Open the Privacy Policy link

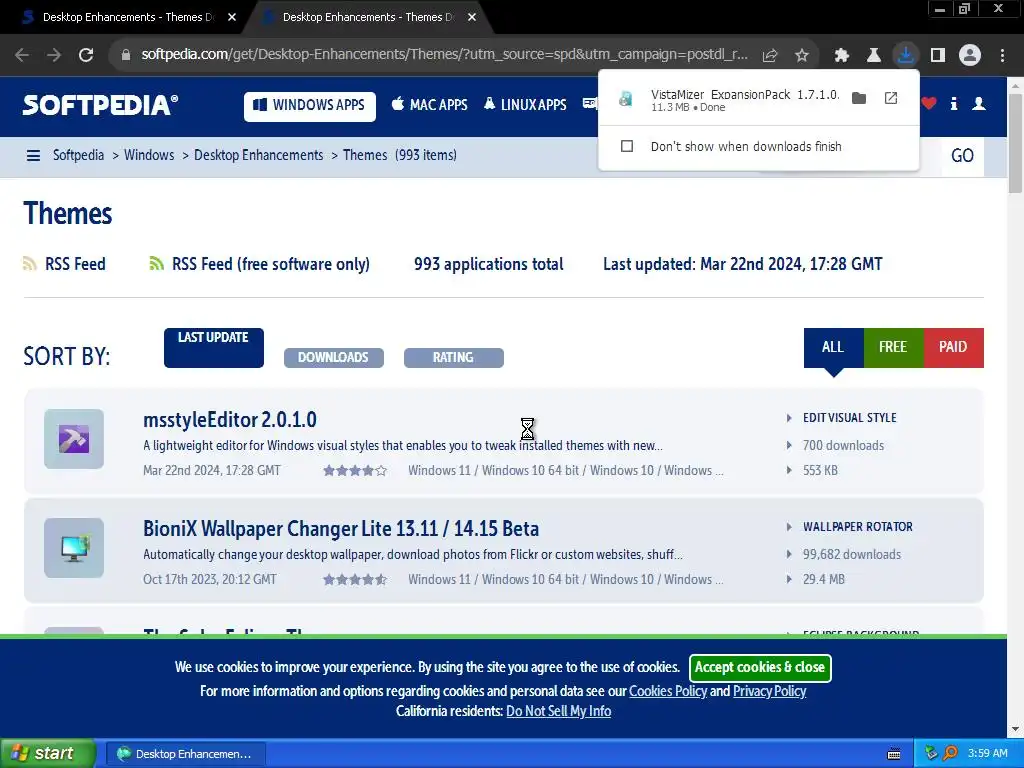769,691
